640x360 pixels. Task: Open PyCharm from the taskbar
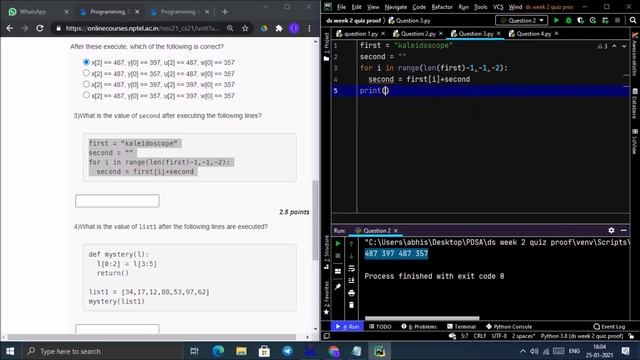point(380,351)
